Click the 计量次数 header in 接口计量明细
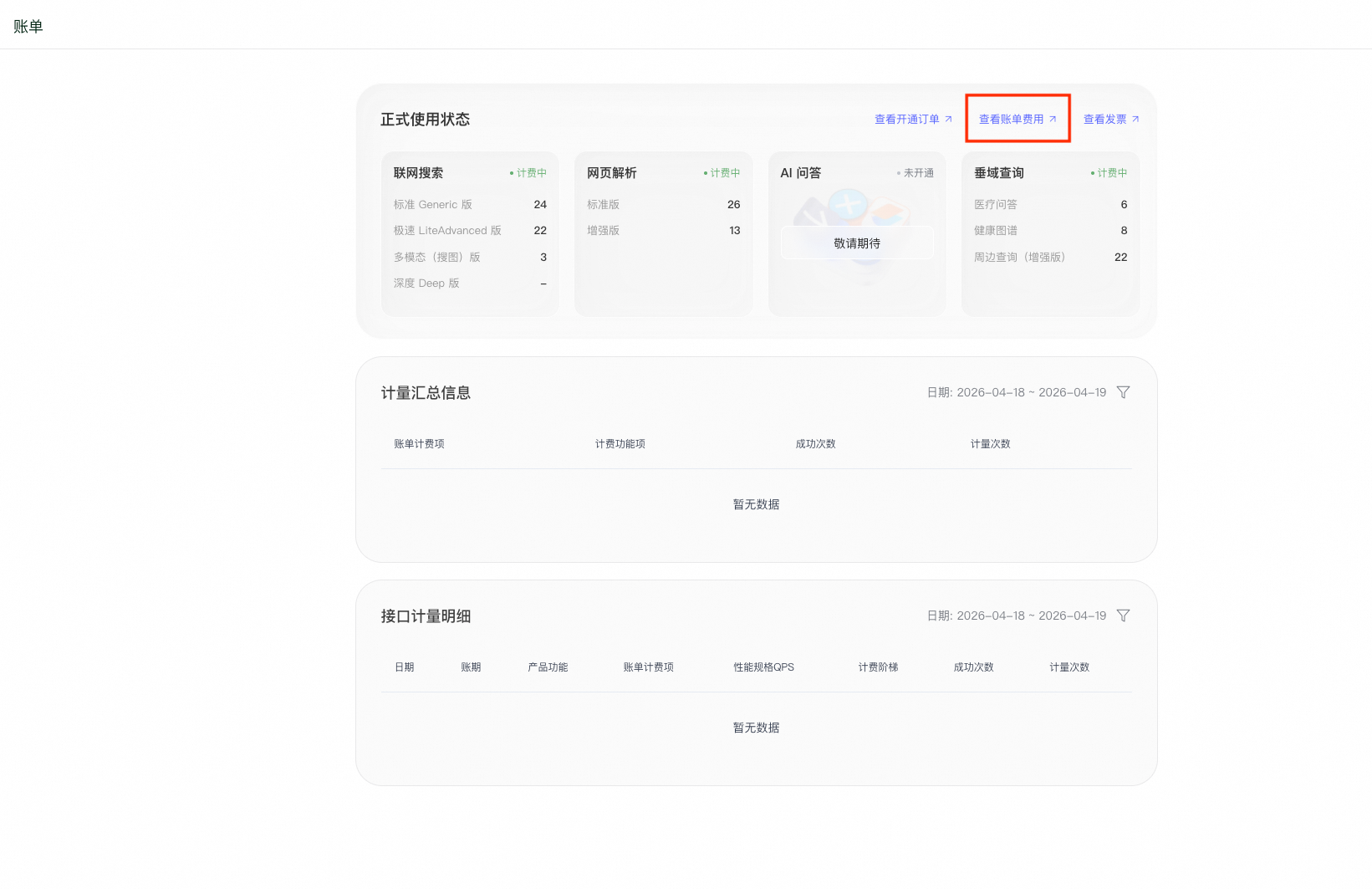The height and width of the screenshot is (889, 1372). pos(1070,667)
